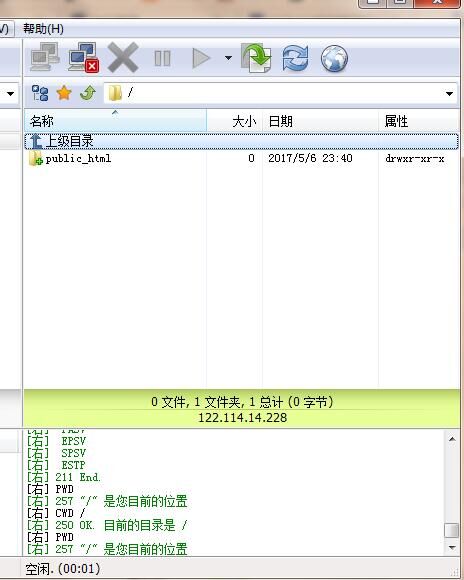Viewport: 464px width, 580px height.
Task: Click the globe browser icon
Action: pyautogui.click(x=334, y=58)
